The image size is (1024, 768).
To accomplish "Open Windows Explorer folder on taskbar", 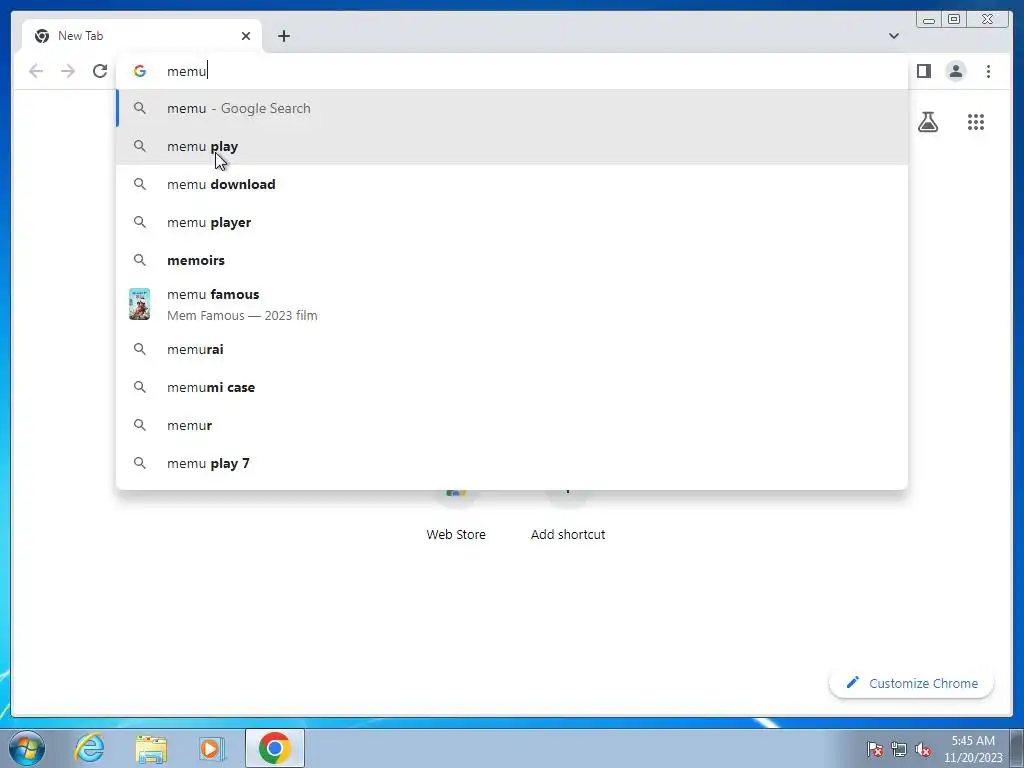I will pyautogui.click(x=151, y=748).
